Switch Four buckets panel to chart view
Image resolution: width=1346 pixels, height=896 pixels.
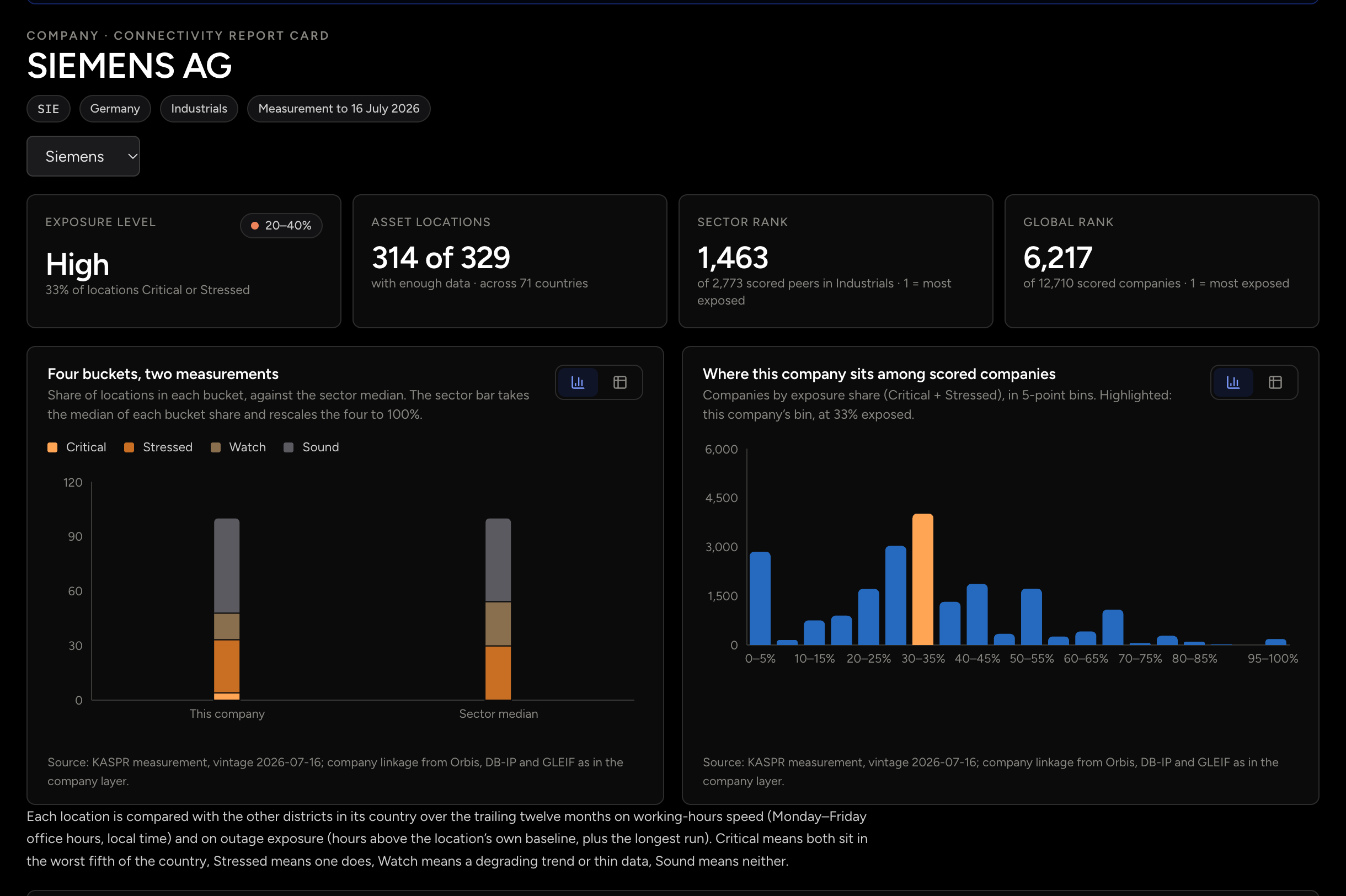point(578,382)
